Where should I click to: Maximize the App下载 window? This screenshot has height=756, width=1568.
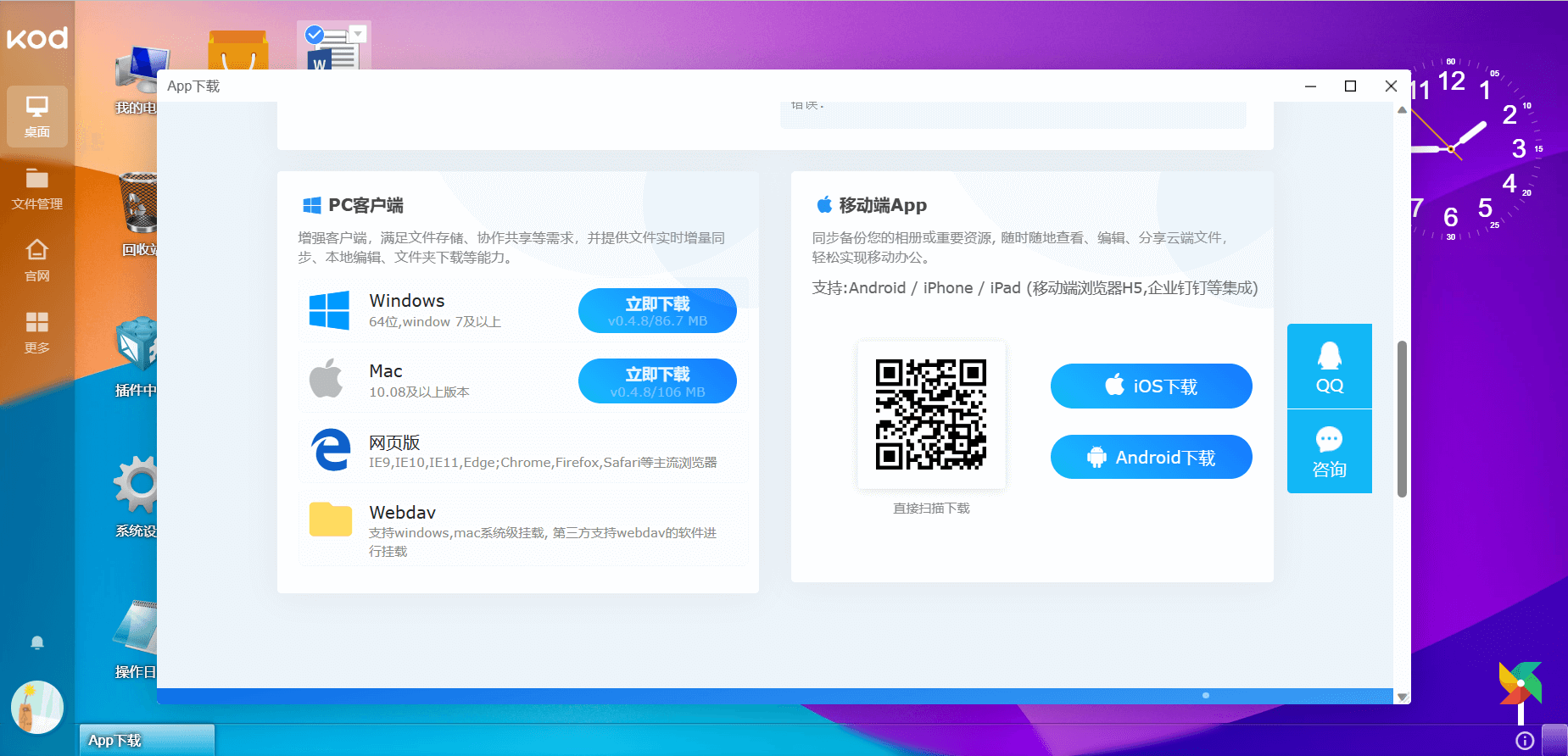(x=1351, y=86)
